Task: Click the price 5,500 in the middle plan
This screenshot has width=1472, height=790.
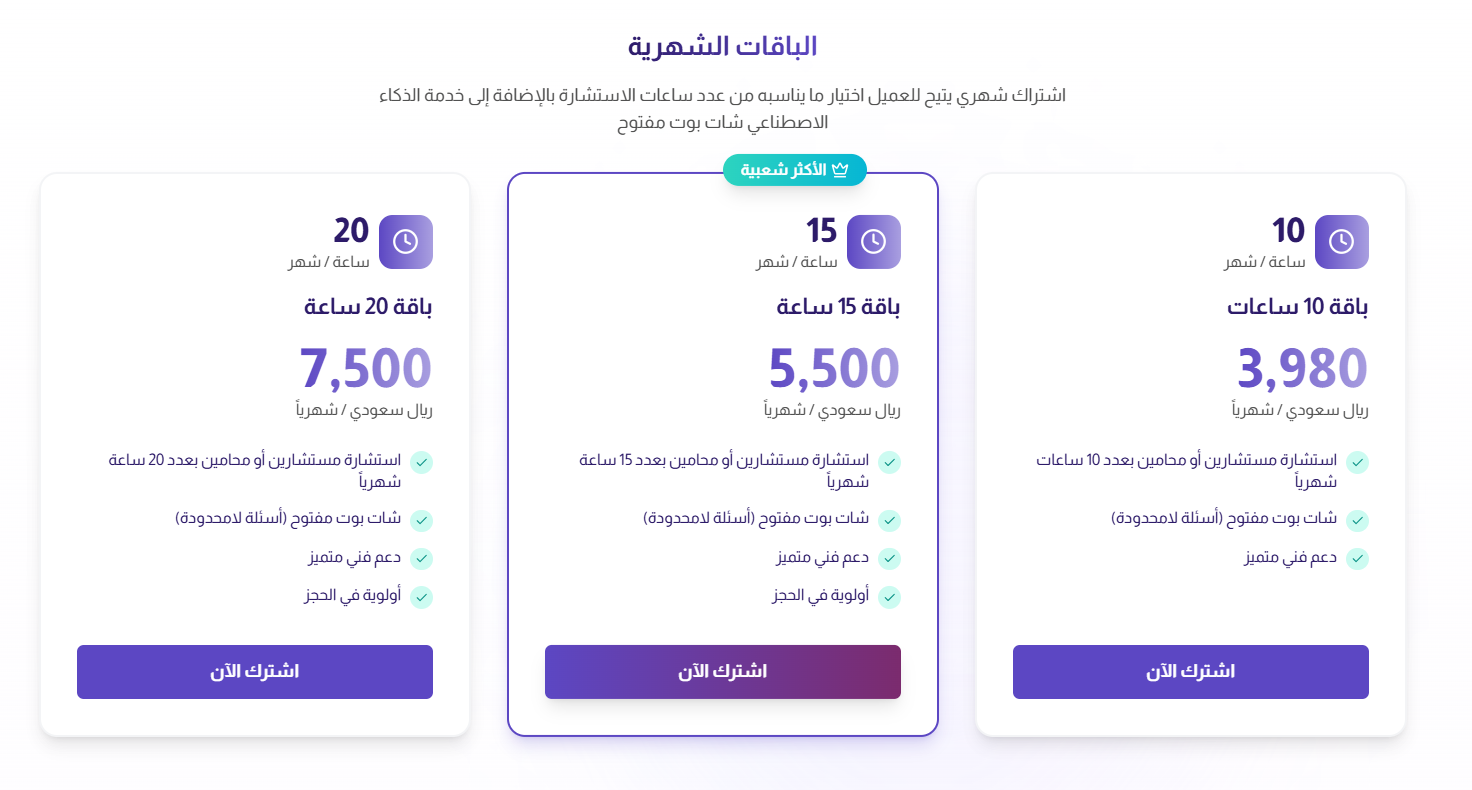Action: pos(834,368)
